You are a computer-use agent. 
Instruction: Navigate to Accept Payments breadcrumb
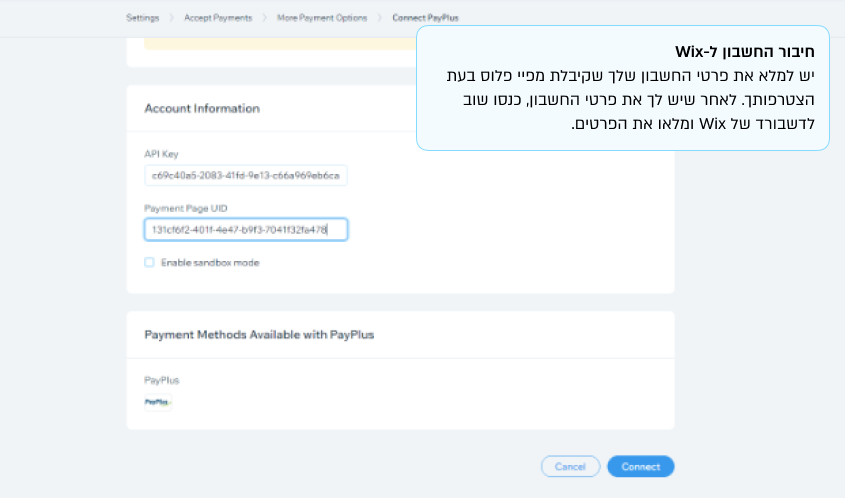coord(218,18)
